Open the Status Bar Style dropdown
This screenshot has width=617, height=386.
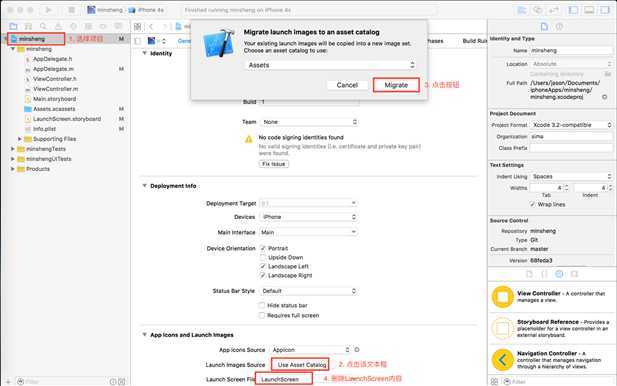coord(309,291)
